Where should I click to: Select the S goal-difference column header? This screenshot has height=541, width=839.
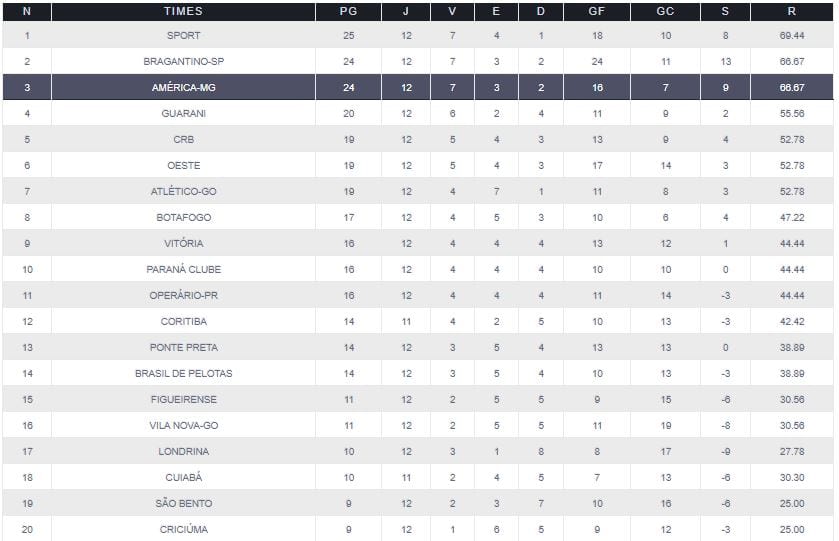click(x=725, y=11)
